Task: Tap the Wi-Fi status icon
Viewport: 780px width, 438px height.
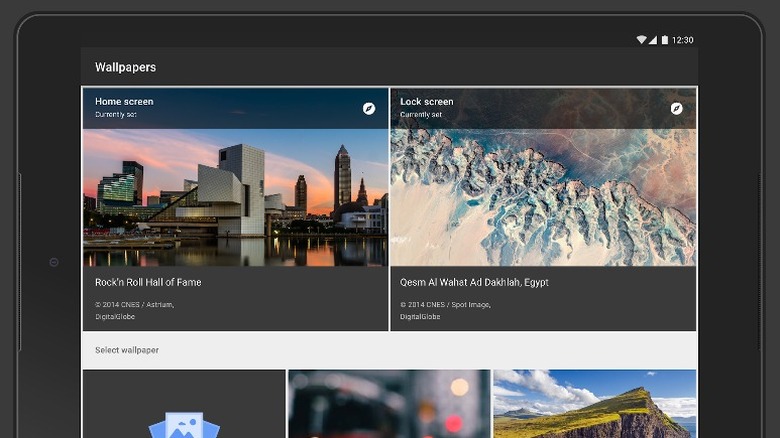Action: (x=641, y=40)
